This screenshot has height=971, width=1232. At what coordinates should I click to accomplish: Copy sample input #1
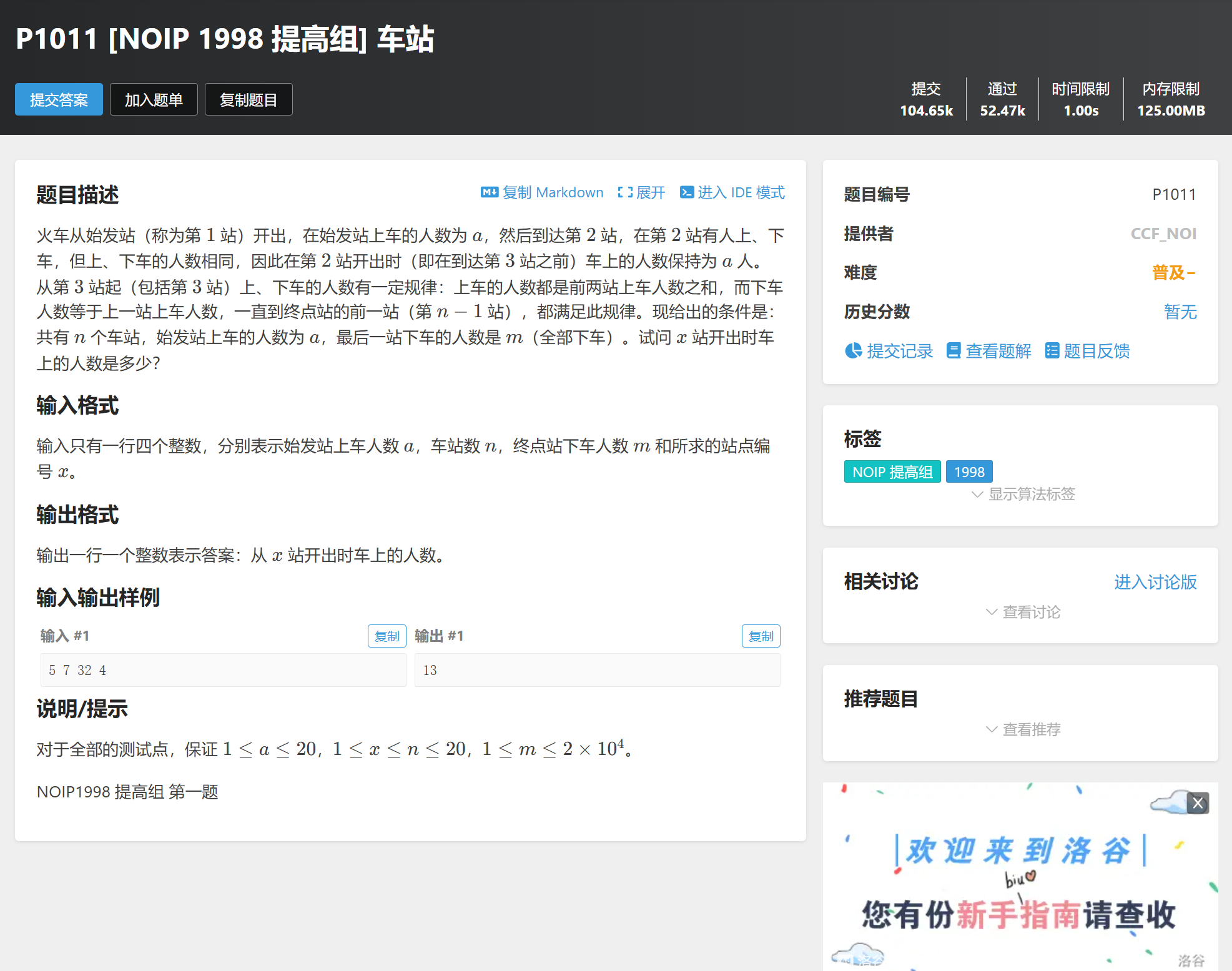[x=387, y=636]
